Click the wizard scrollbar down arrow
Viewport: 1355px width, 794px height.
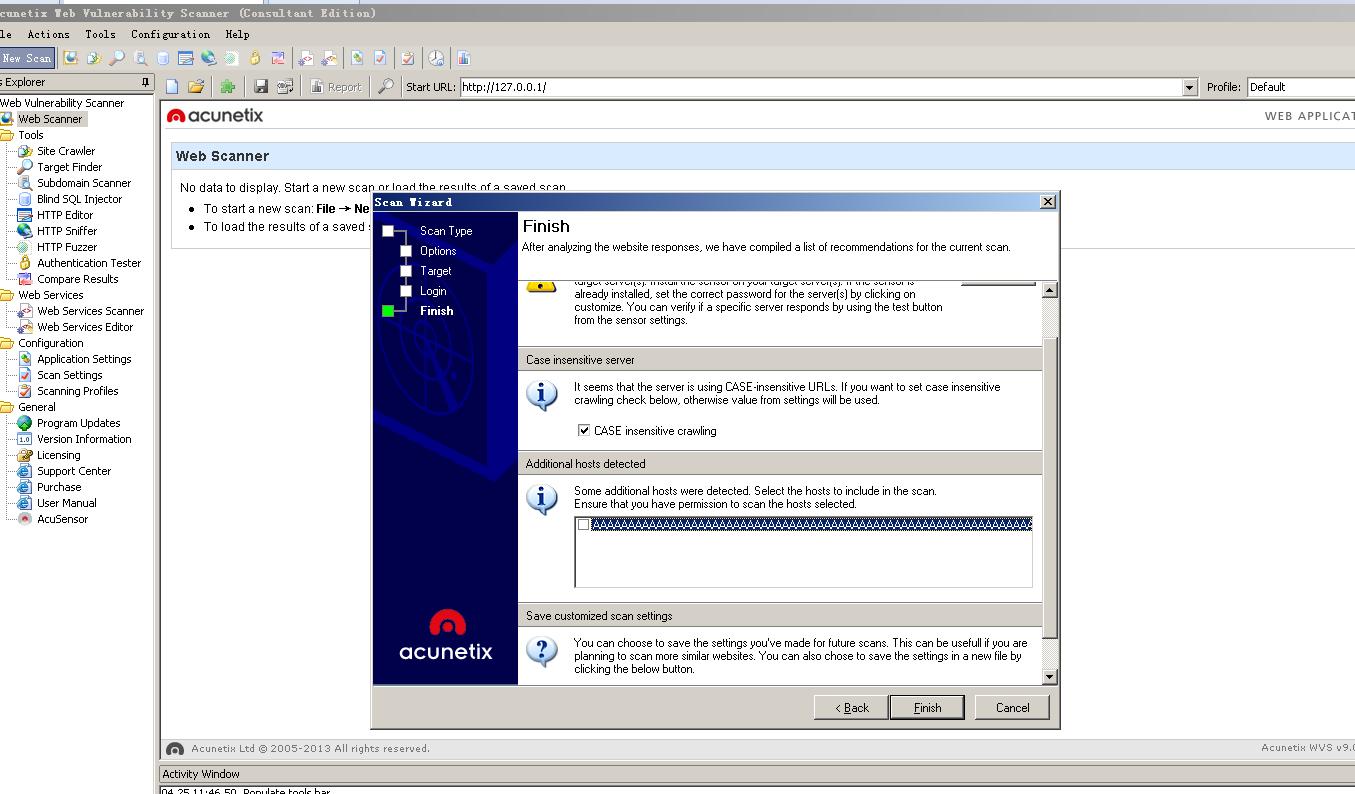coord(1049,677)
